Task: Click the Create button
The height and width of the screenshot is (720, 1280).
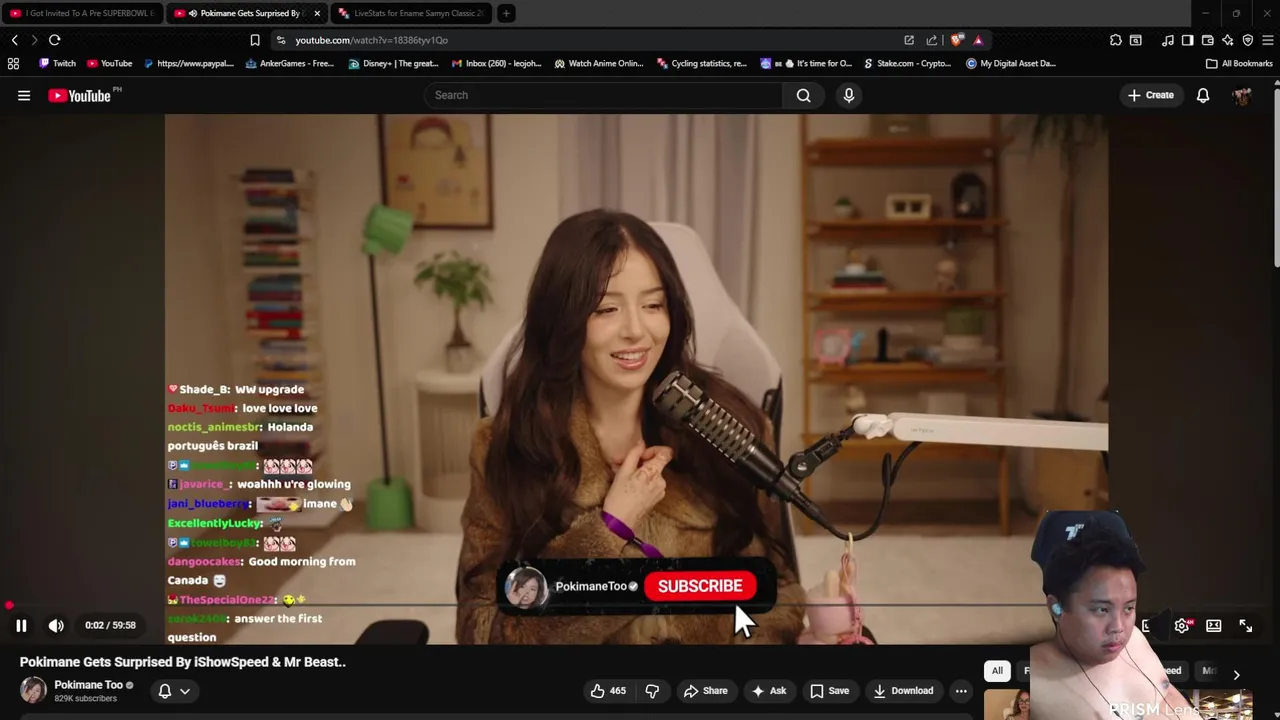Action: pos(1151,95)
